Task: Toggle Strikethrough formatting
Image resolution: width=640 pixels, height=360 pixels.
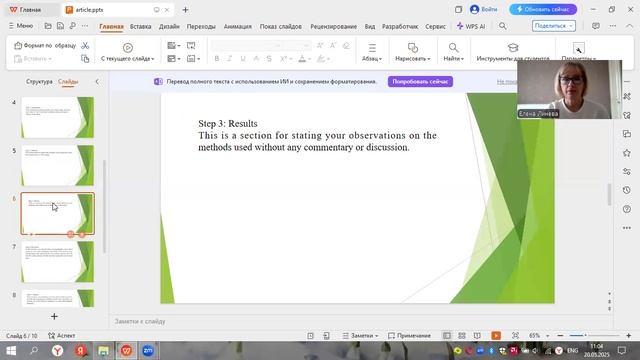Action: click(x=269, y=59)
